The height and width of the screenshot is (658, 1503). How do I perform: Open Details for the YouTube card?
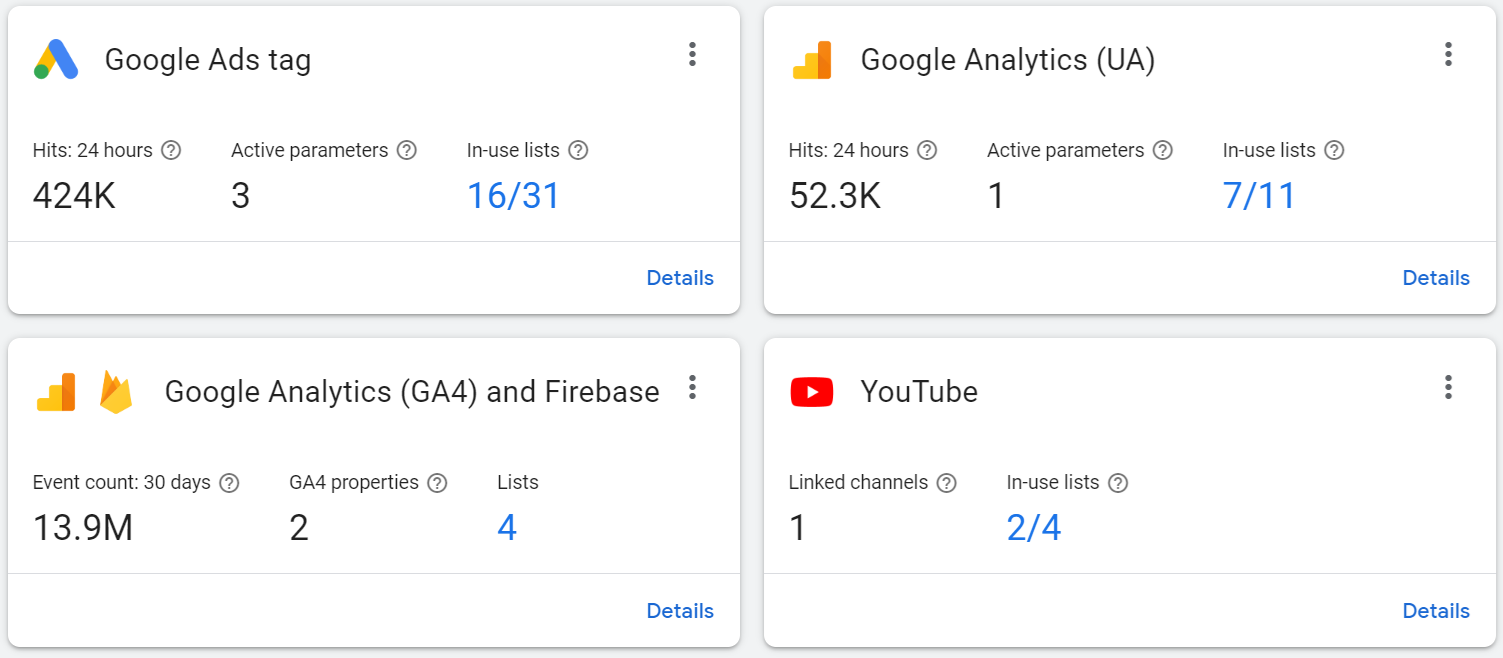click(1436, 611)
